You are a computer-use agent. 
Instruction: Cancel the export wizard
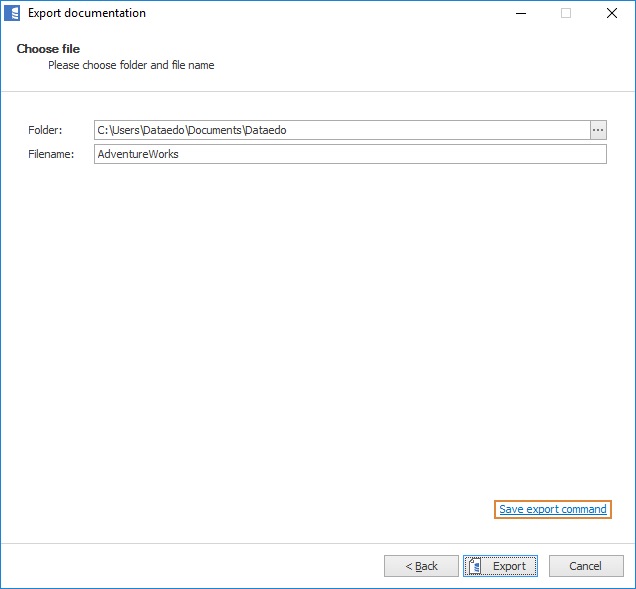(586, 566)
